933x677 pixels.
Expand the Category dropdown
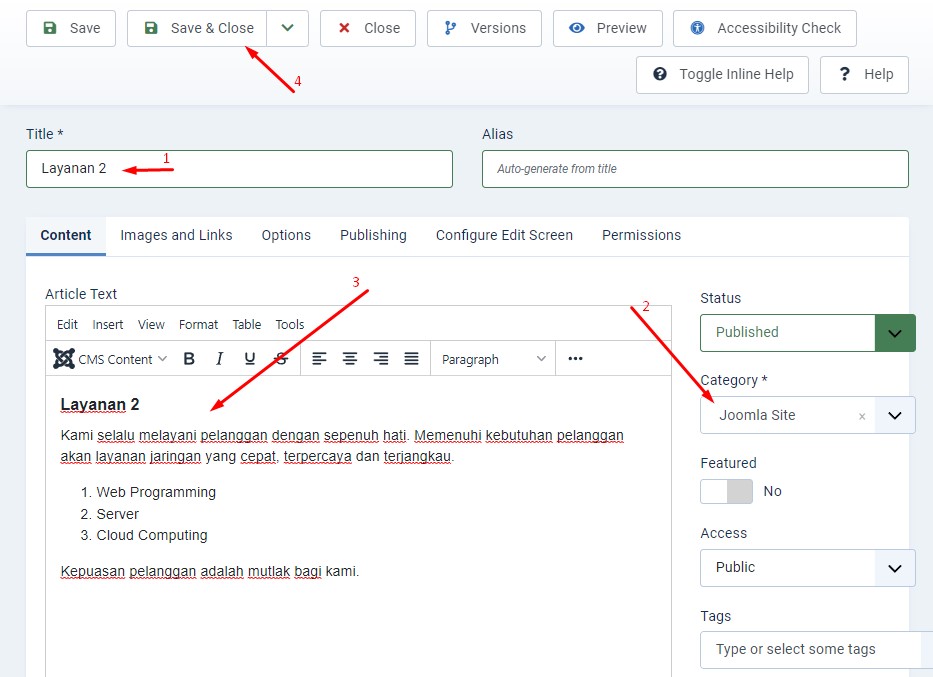tap(894, 415)
